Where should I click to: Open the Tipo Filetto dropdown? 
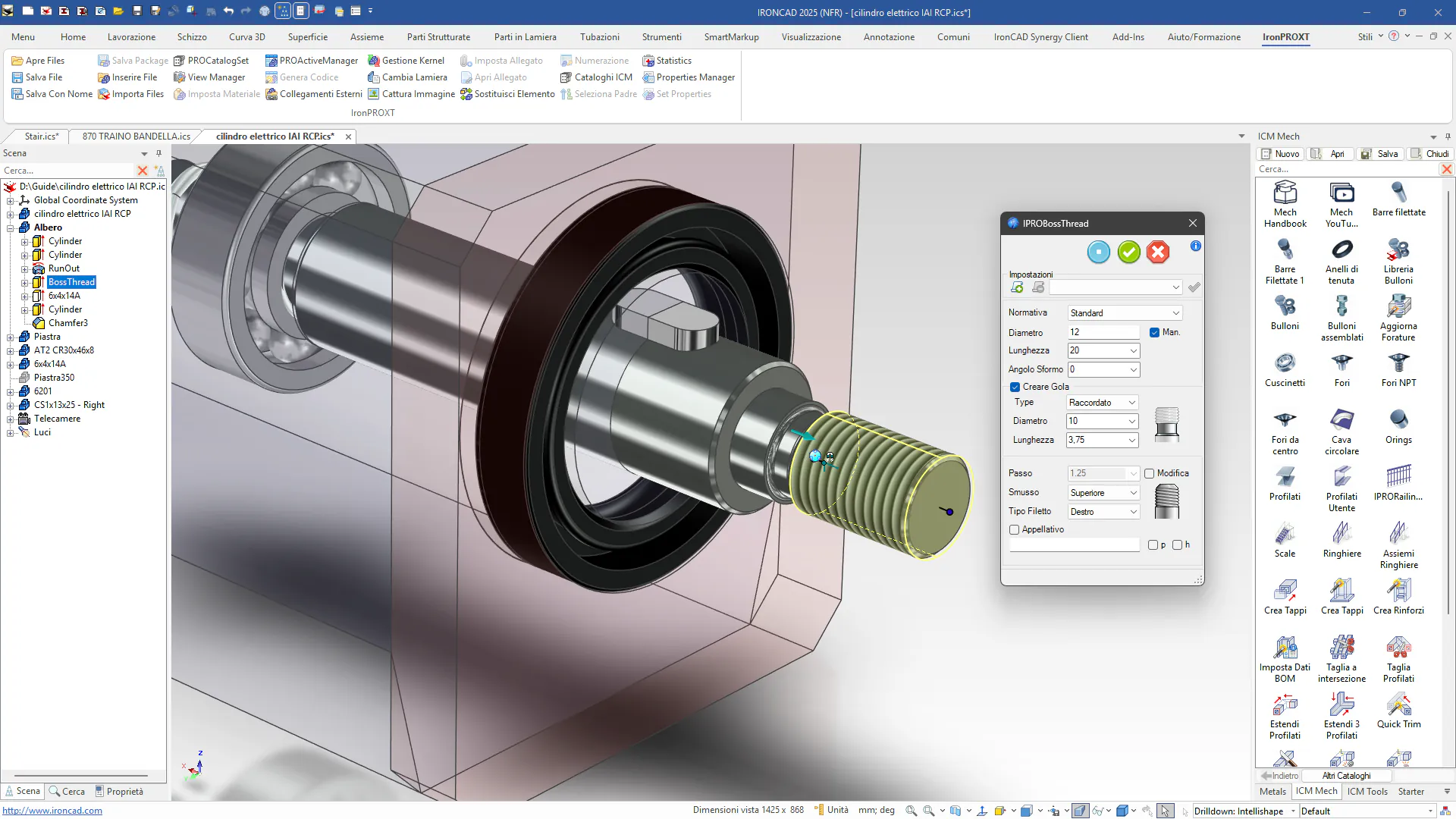click(x=1103, y=512)
